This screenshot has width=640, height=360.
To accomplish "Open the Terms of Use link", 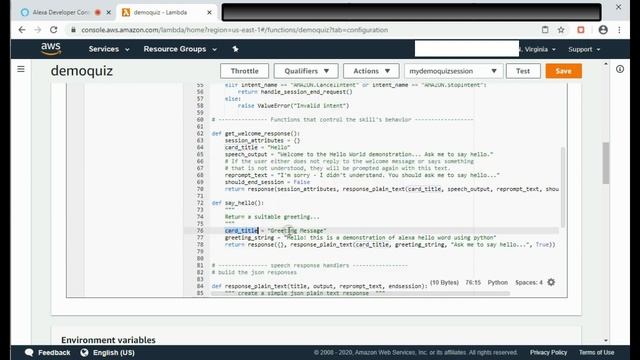I will pos(596,352).
